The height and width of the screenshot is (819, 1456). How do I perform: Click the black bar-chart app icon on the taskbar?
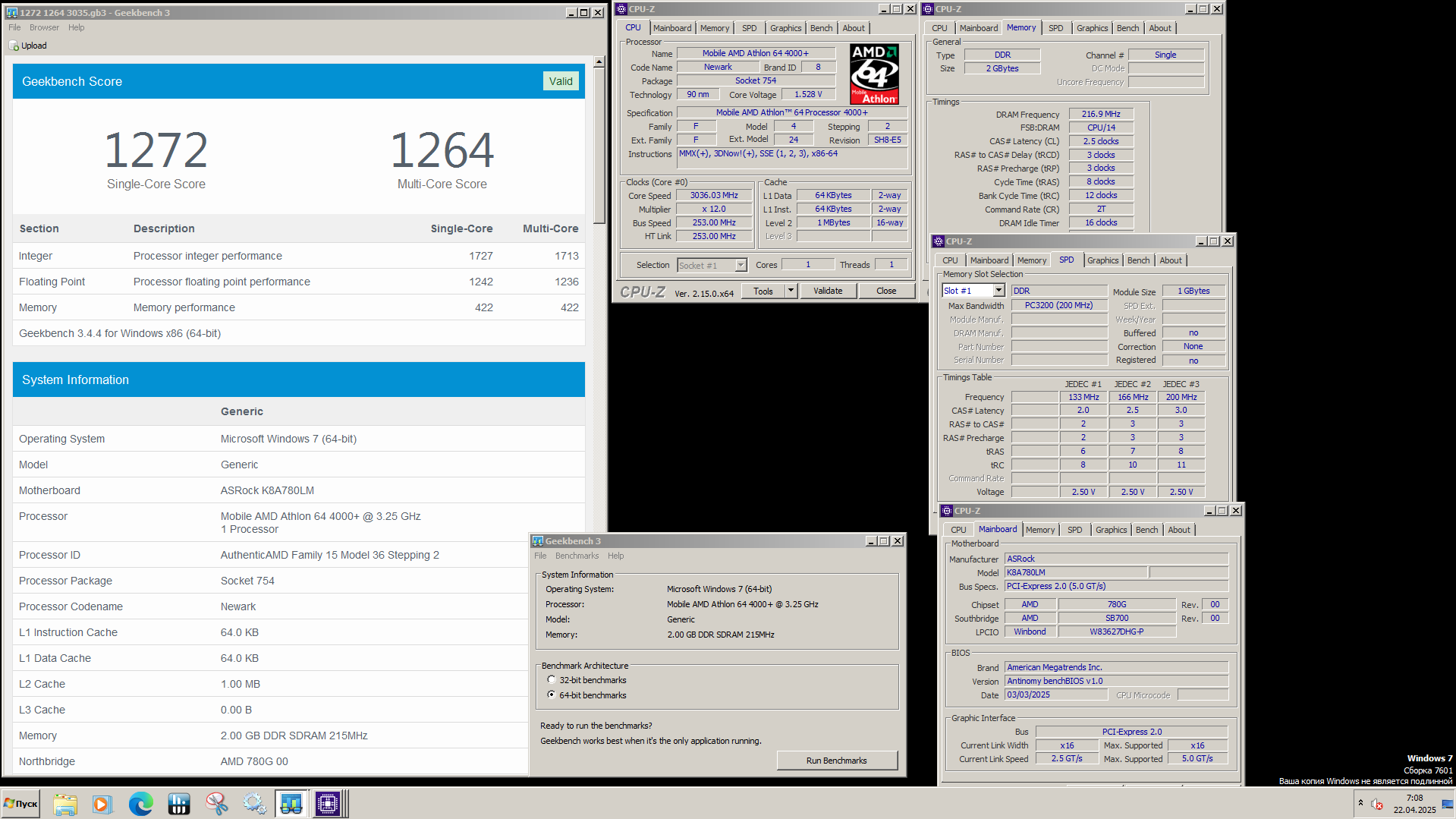click(179, 804)
